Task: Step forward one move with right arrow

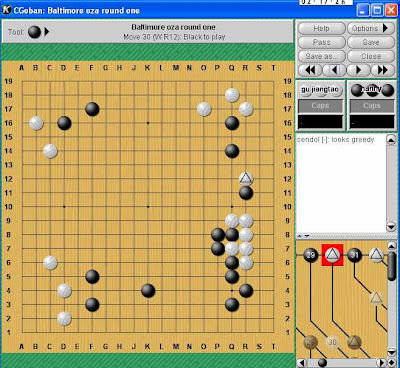Action: 359,70
